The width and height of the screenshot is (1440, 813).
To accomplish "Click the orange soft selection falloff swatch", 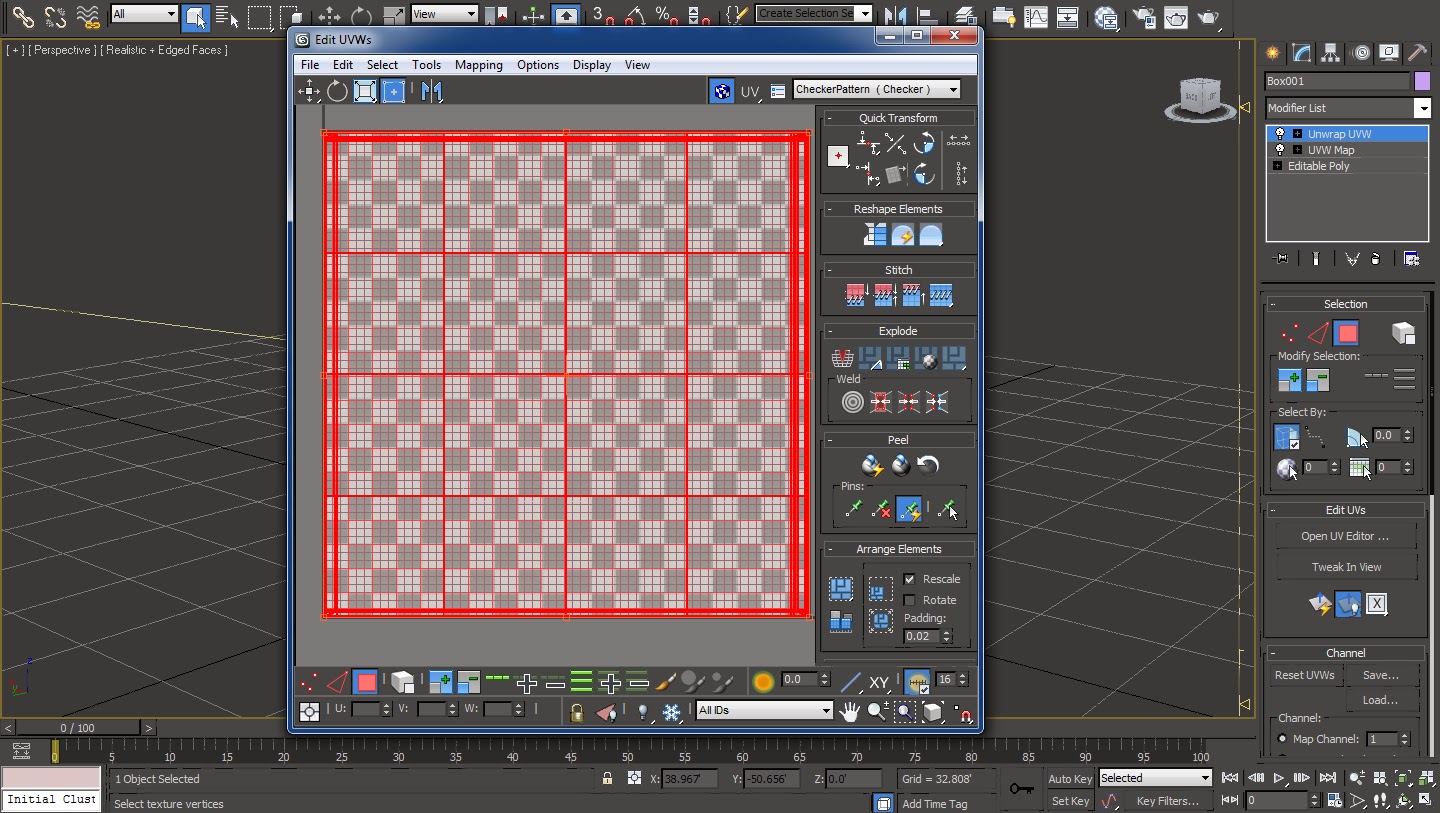I will 763,681.
